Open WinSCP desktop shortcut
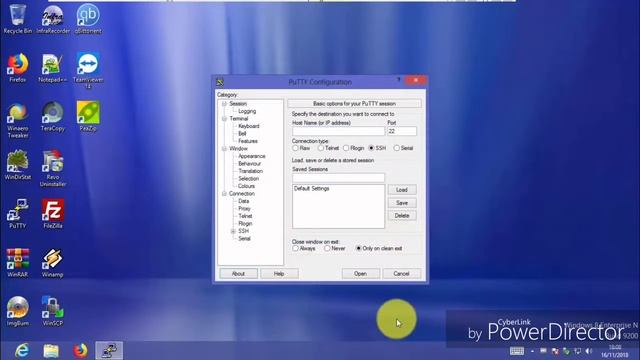Viewport: 640px width, 360px height. point(53,311)
